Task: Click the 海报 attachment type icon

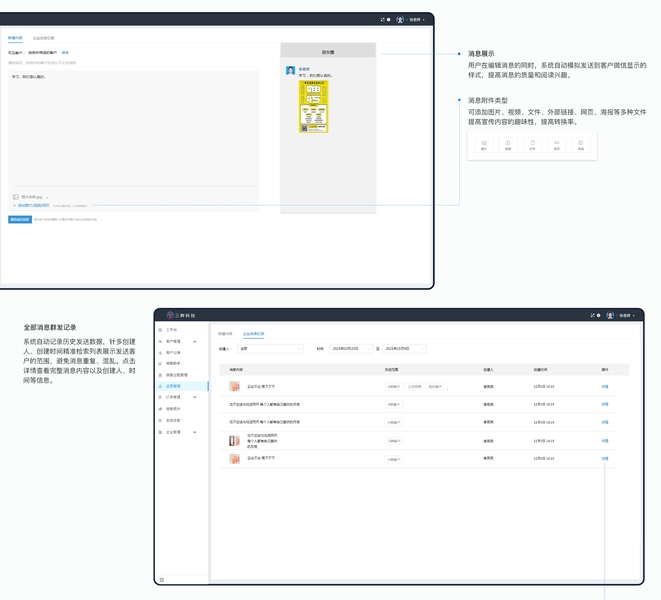Action: 581,145
